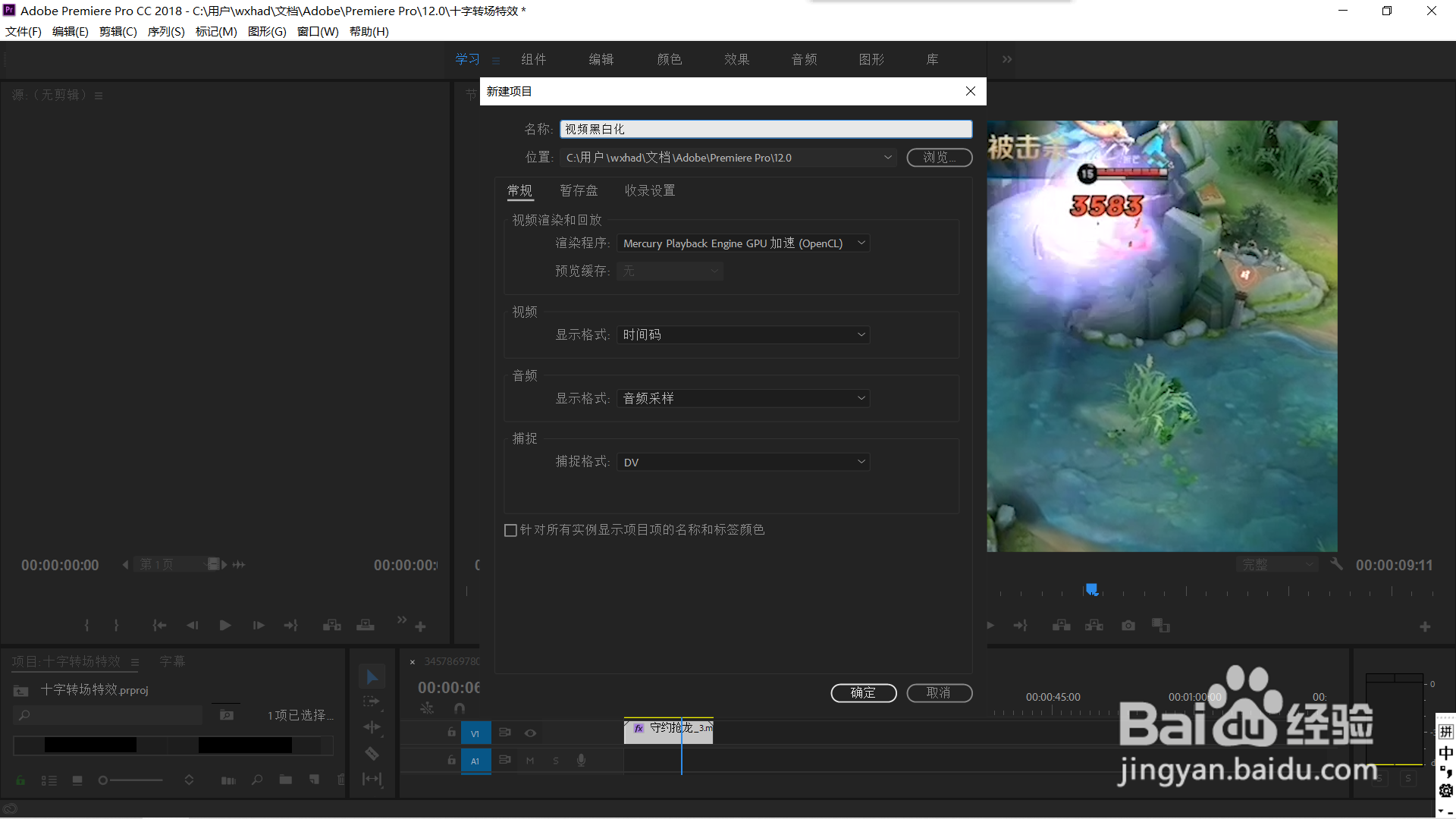Image resolution: width=1456 pixels, height=819 pixels.
Task: Click the Overwrite button in source monitor
Action: pos(366,626)
